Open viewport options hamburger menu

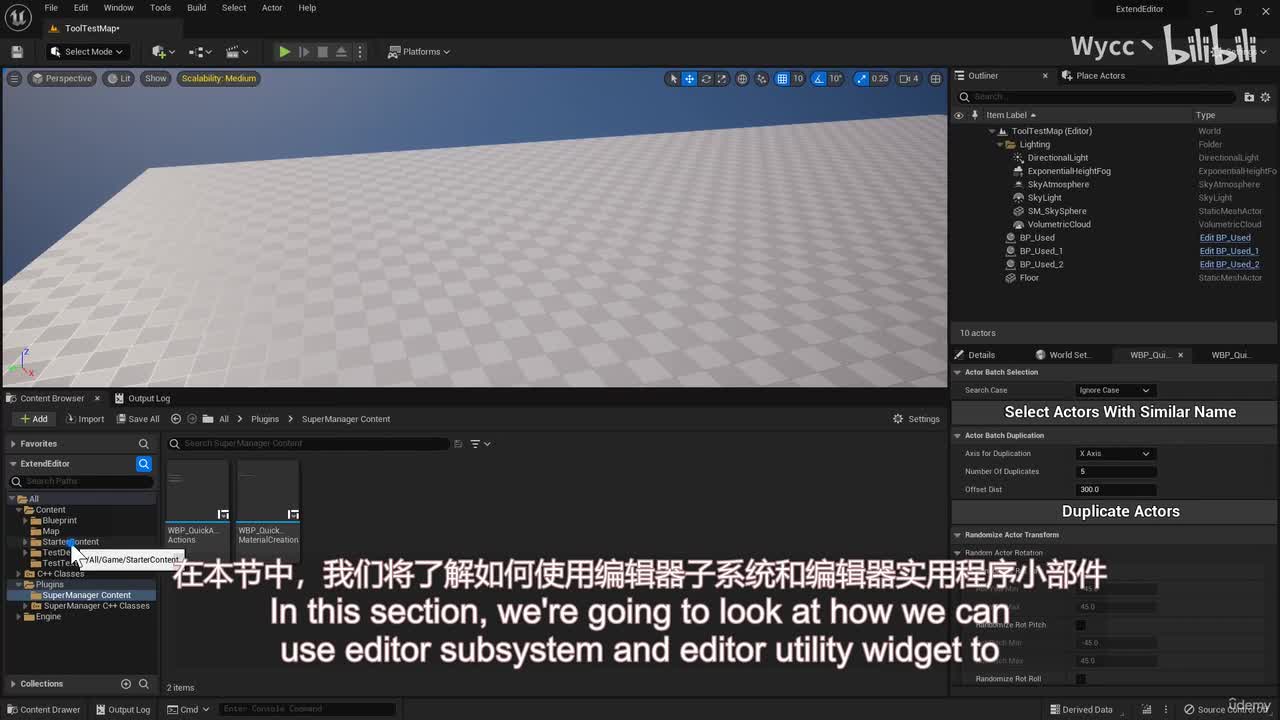tap(14, 78)
